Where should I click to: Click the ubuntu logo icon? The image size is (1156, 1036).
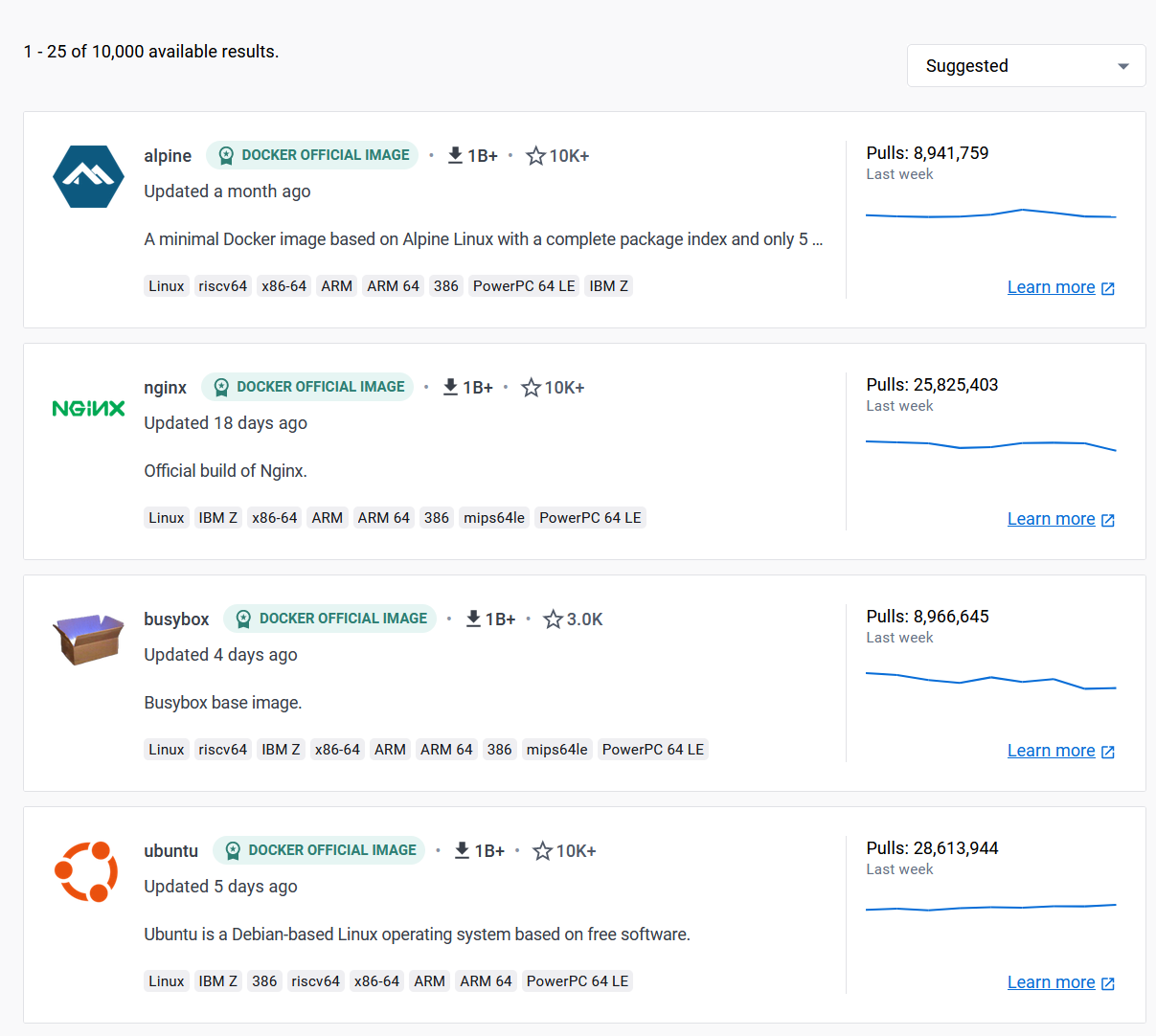click(86, 871)
